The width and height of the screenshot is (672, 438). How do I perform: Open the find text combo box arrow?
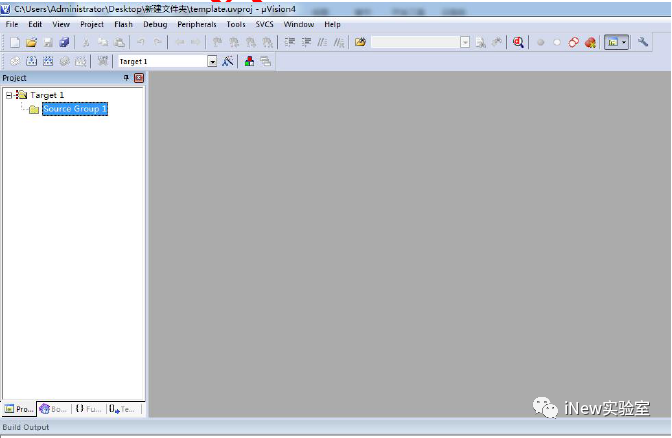465,42
